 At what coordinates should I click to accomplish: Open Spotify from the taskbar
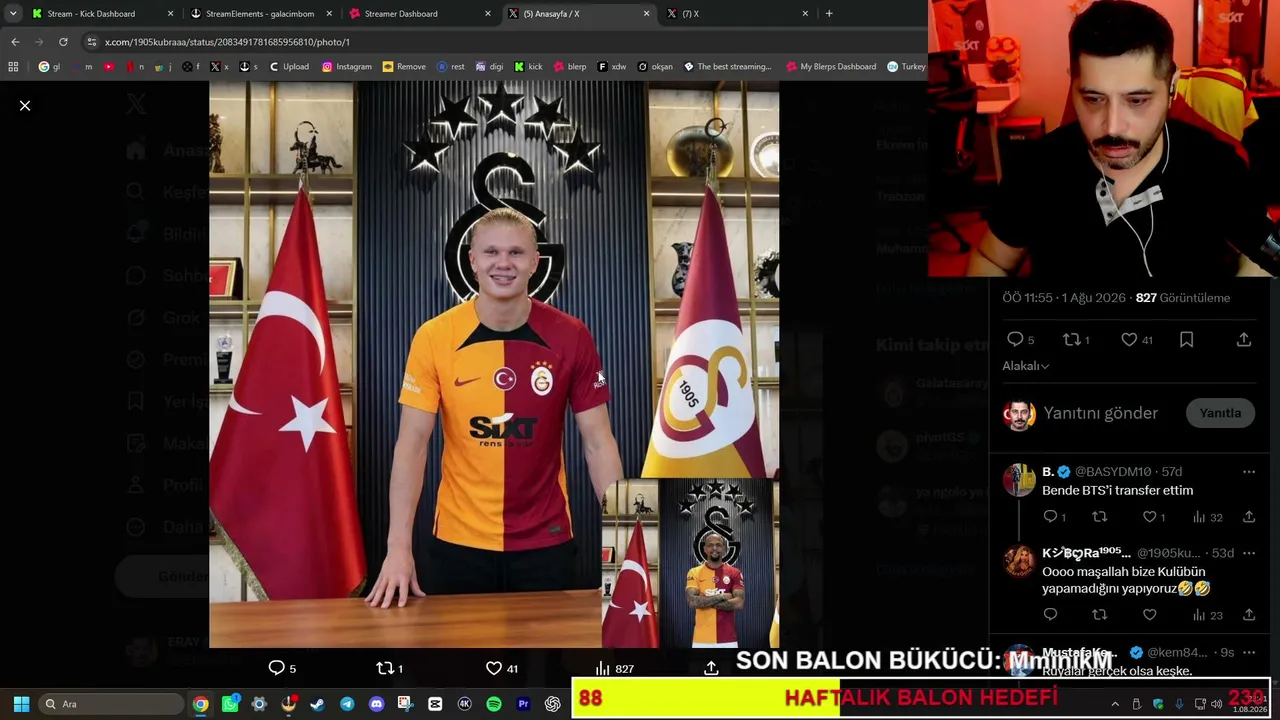(494, 704)
